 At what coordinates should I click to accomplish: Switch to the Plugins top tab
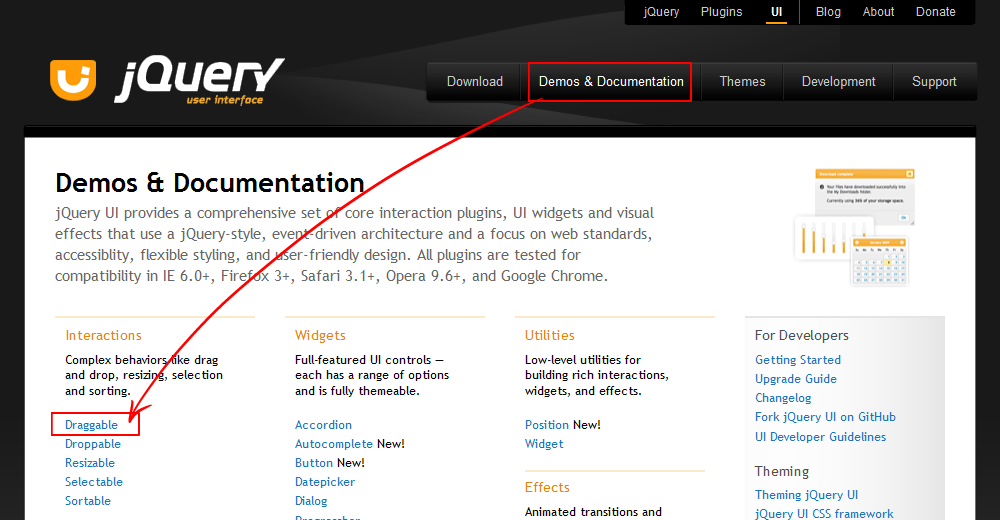pos(721,12)
